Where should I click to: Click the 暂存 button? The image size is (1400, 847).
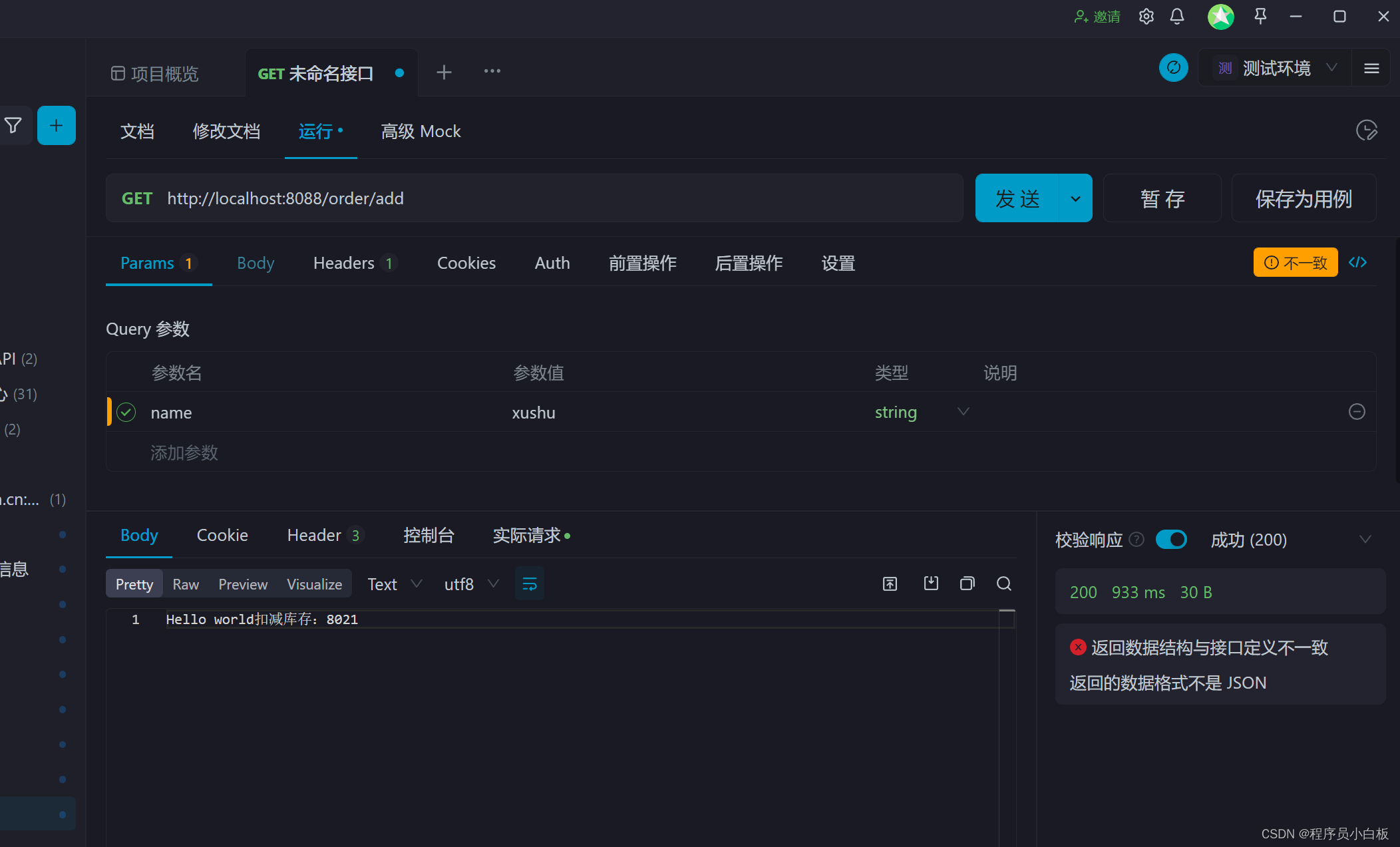coord(1162,198)
